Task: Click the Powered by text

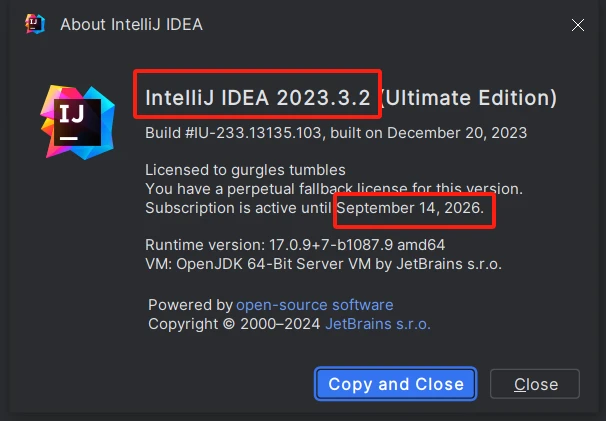Action: [190, 305]
